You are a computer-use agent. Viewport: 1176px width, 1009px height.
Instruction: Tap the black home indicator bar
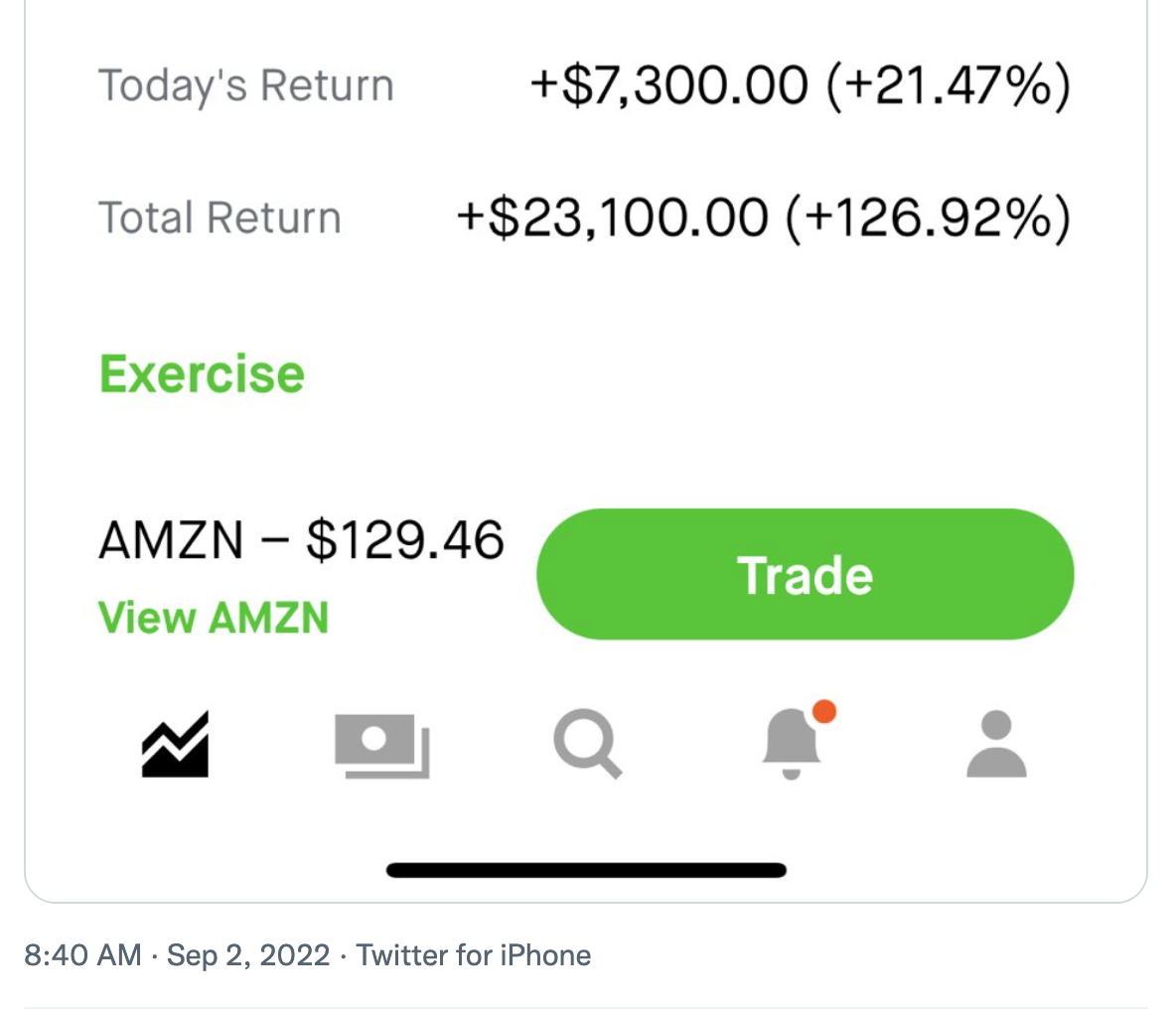pos(586,871)
